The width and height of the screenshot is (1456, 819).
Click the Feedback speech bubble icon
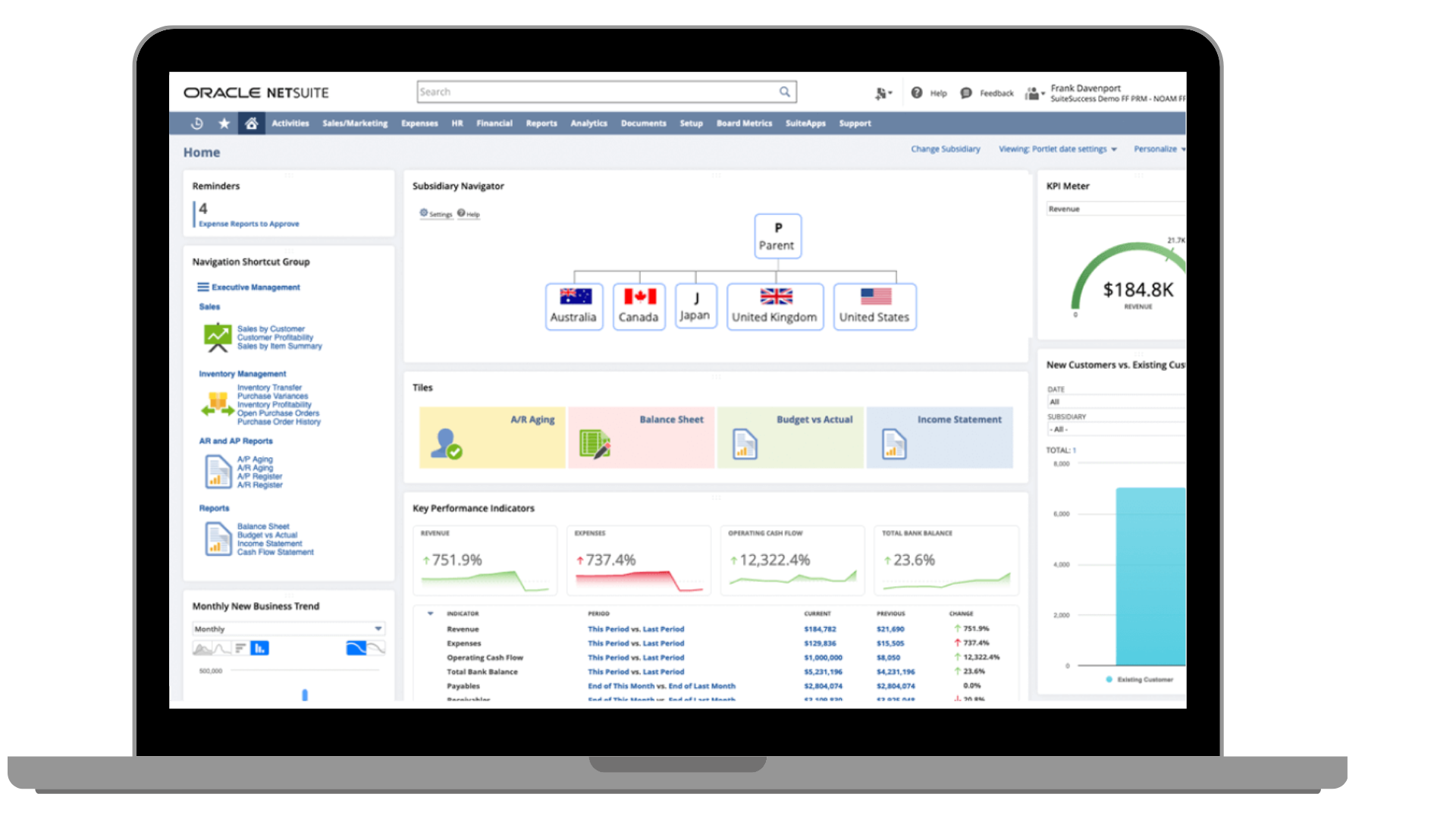point(966,93)
